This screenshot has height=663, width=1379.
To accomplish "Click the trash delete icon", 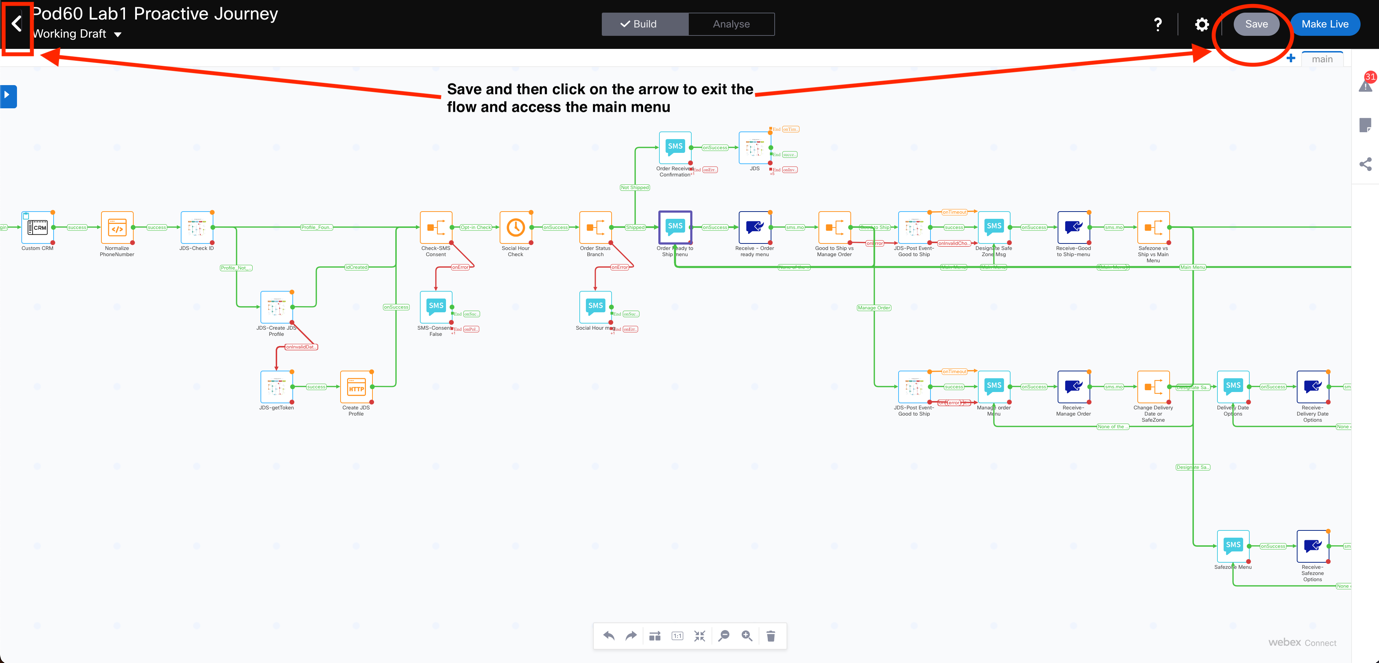I will [771, 636].
